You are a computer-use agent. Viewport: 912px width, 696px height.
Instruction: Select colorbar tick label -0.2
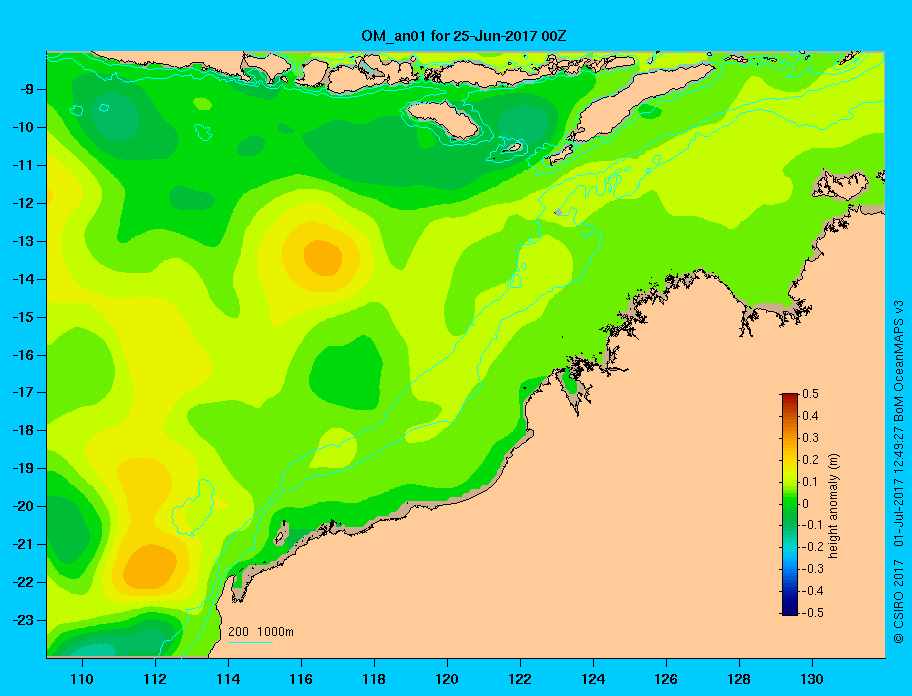point(813,547)
